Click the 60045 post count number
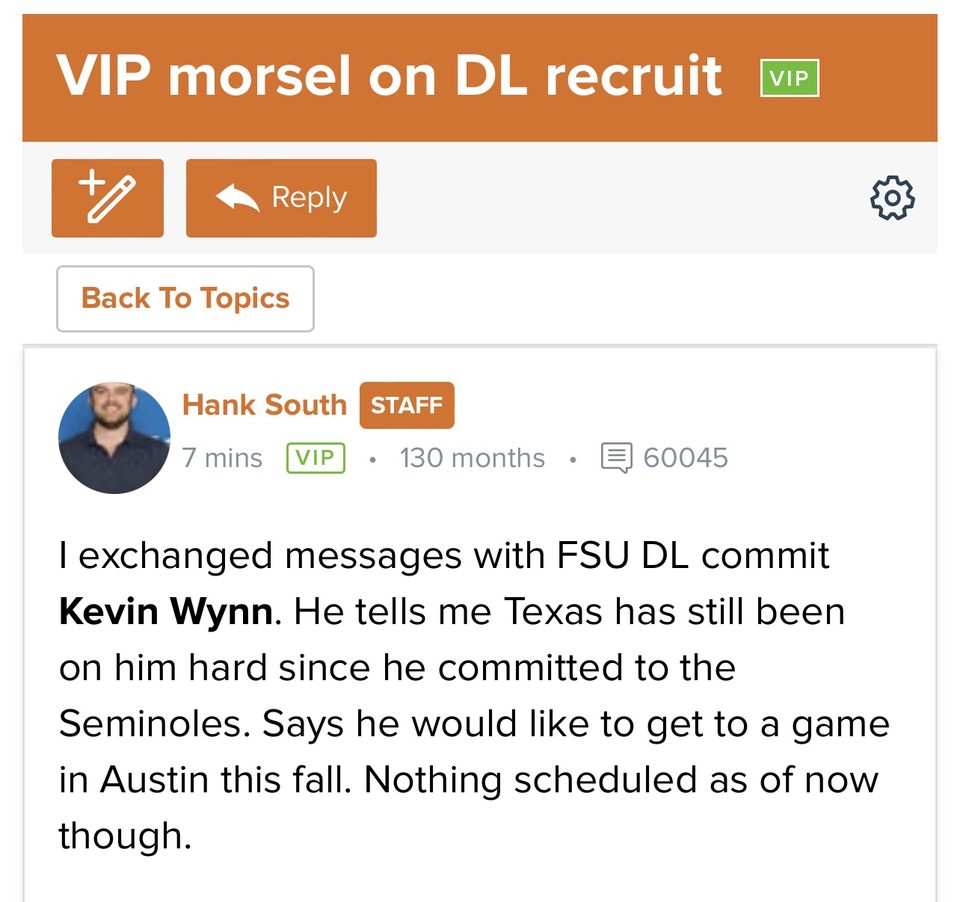Screen dimensions: 960x902 click(685, 458)
